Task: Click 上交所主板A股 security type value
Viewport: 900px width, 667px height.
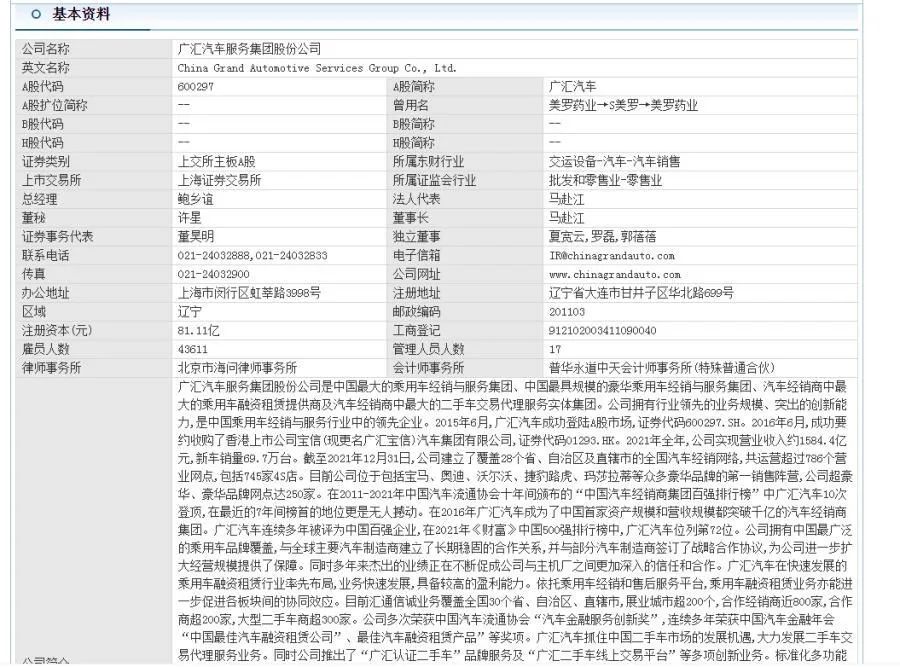Action: pos(216,162)
